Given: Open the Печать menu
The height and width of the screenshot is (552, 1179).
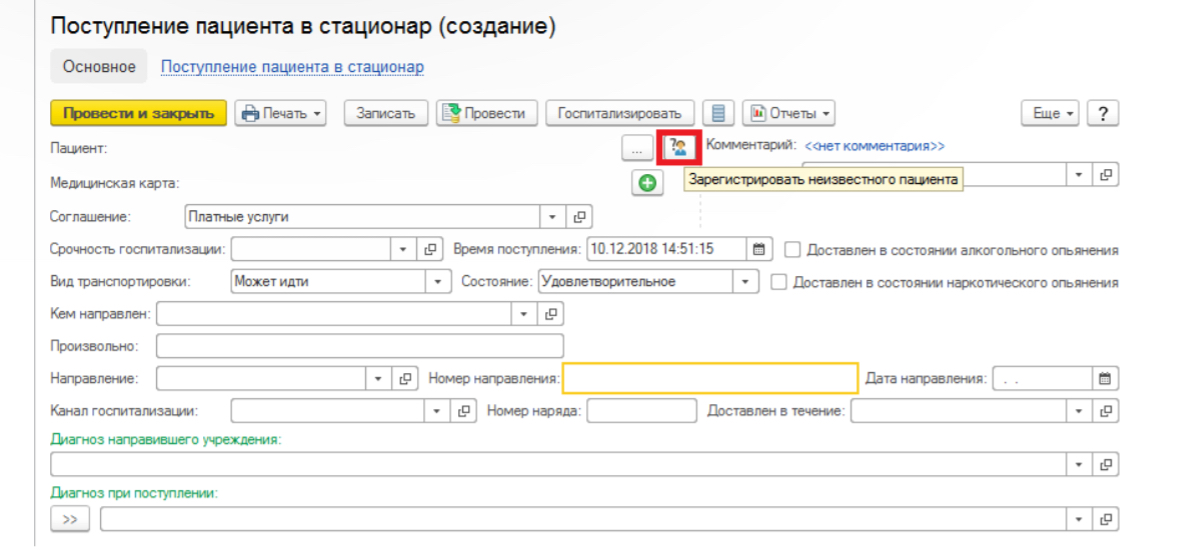Looking at the screenshot, I should pyautogui.click(x=280, y=114).
